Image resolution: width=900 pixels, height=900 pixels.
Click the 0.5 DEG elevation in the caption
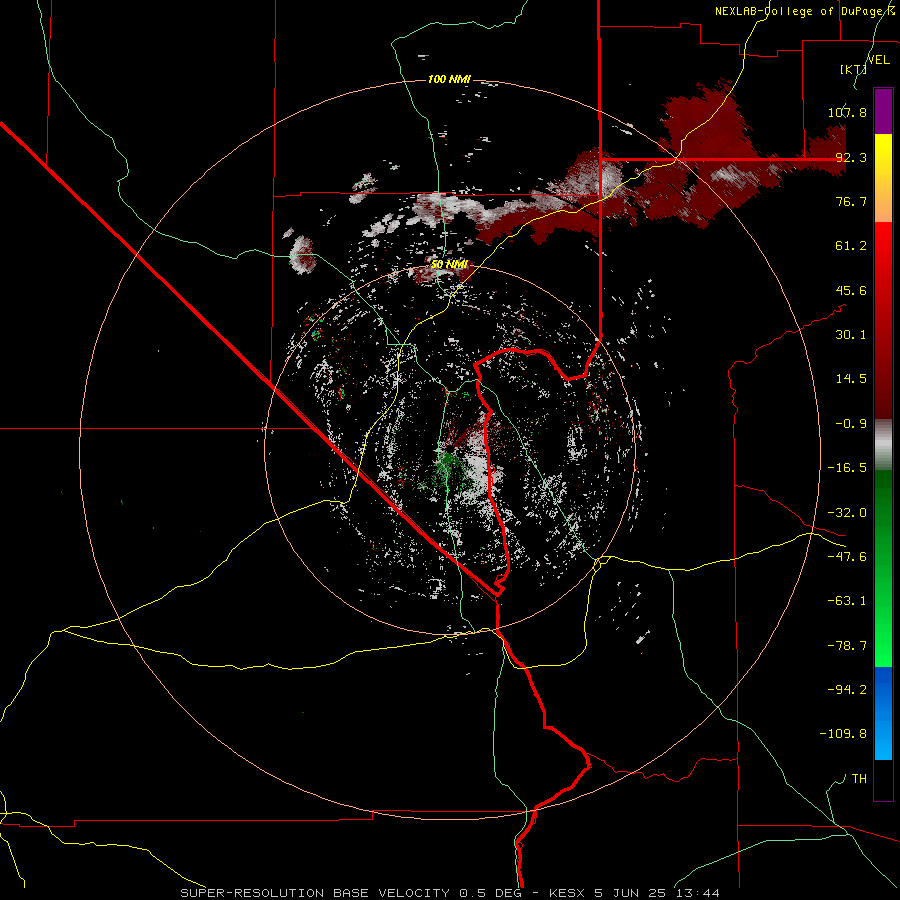point(490,893)
